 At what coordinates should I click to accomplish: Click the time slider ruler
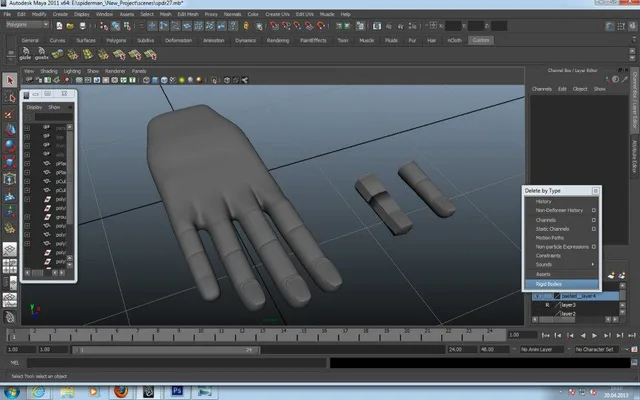click(x=256, y=336)
